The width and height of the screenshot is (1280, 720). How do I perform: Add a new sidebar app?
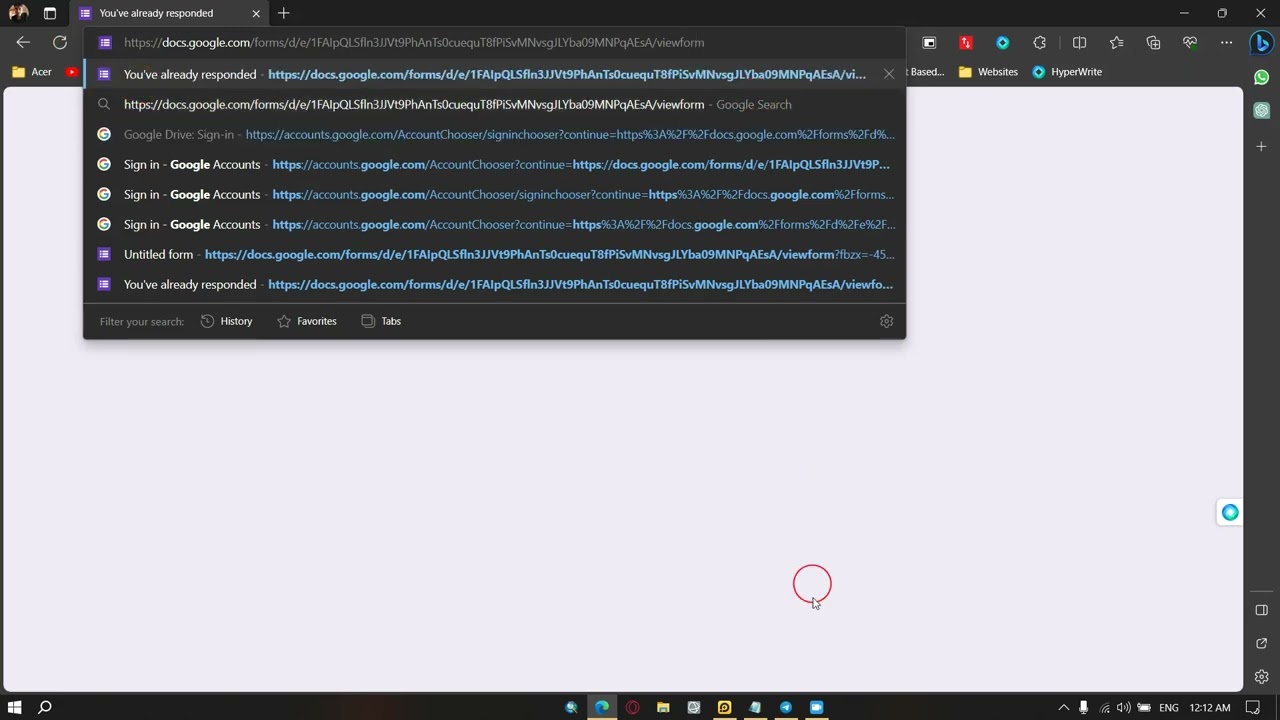[1262, 147]
